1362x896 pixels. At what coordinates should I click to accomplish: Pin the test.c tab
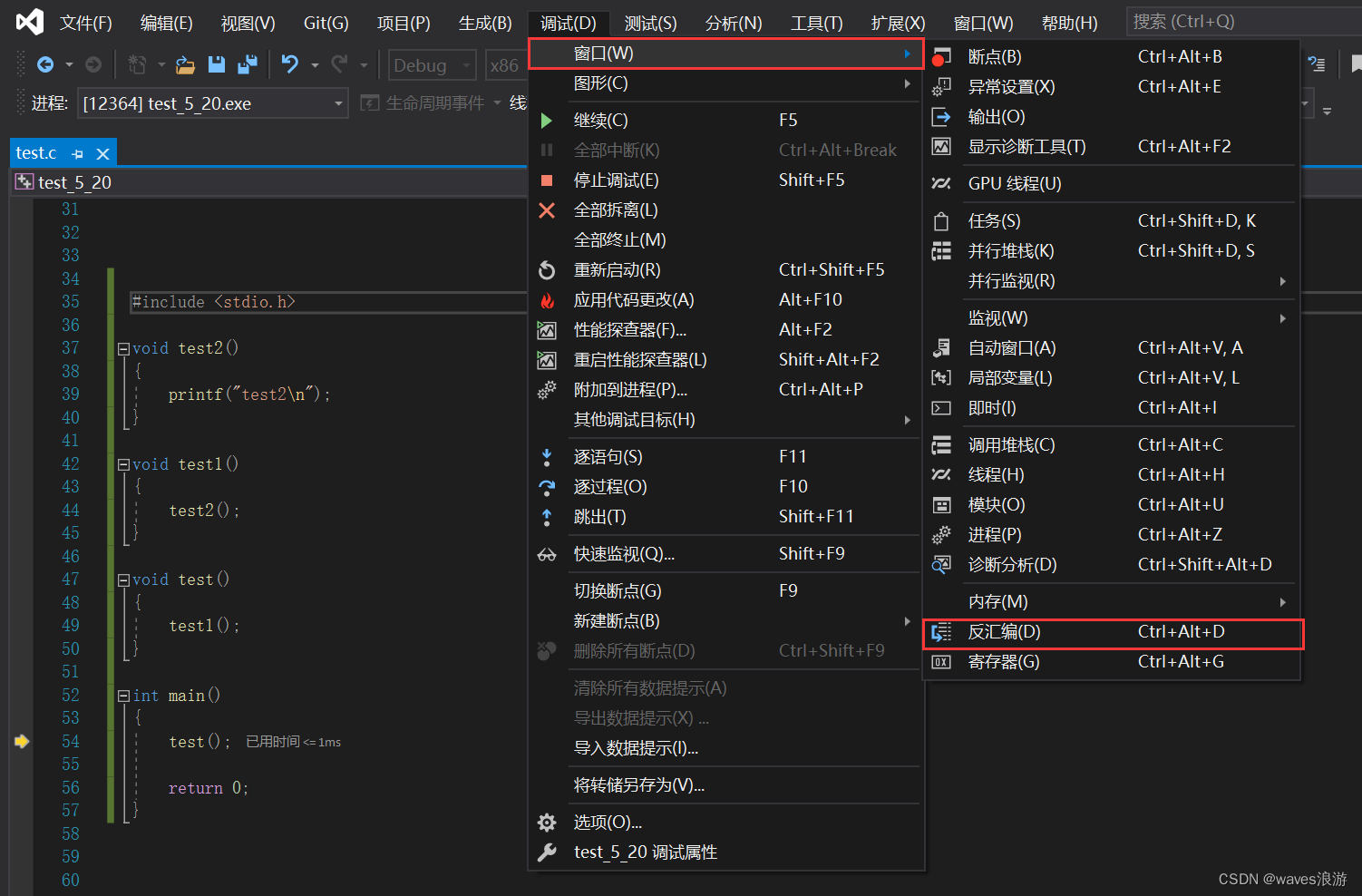click(x=77, y=154)
